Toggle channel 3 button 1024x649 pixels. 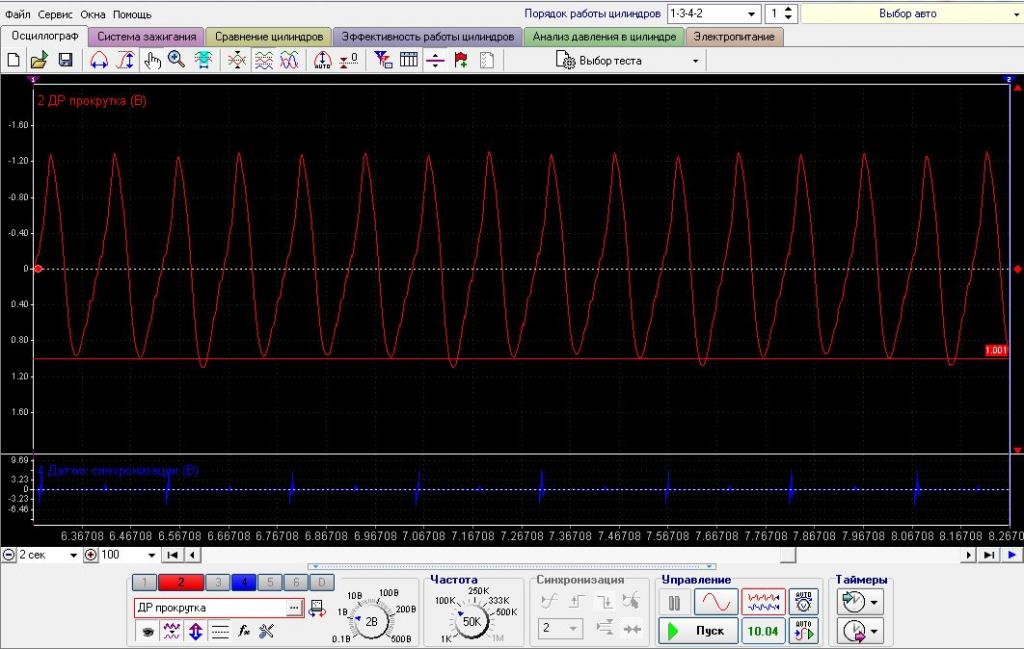[217, 582]
